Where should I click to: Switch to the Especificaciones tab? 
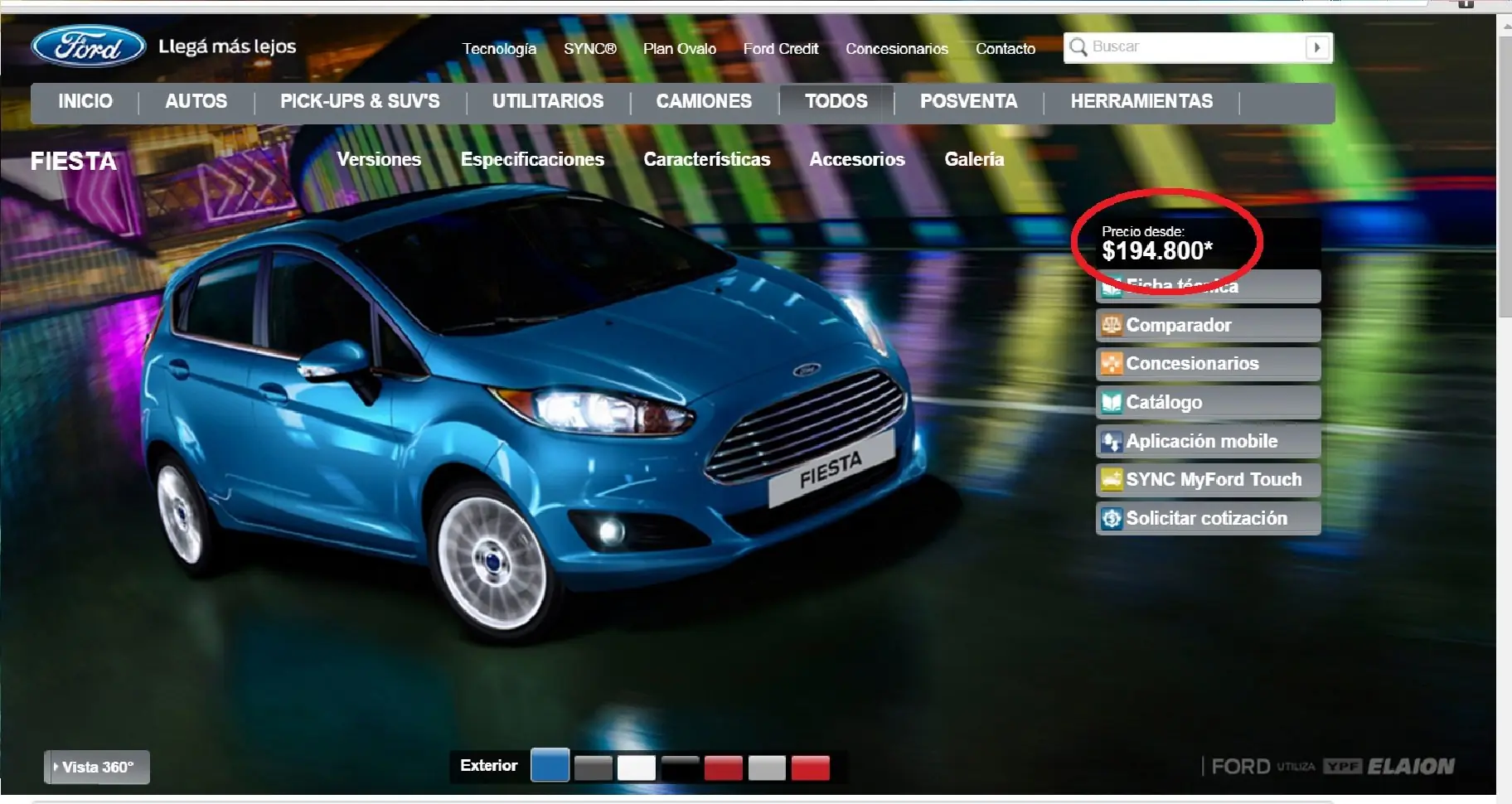click(532, 159)
